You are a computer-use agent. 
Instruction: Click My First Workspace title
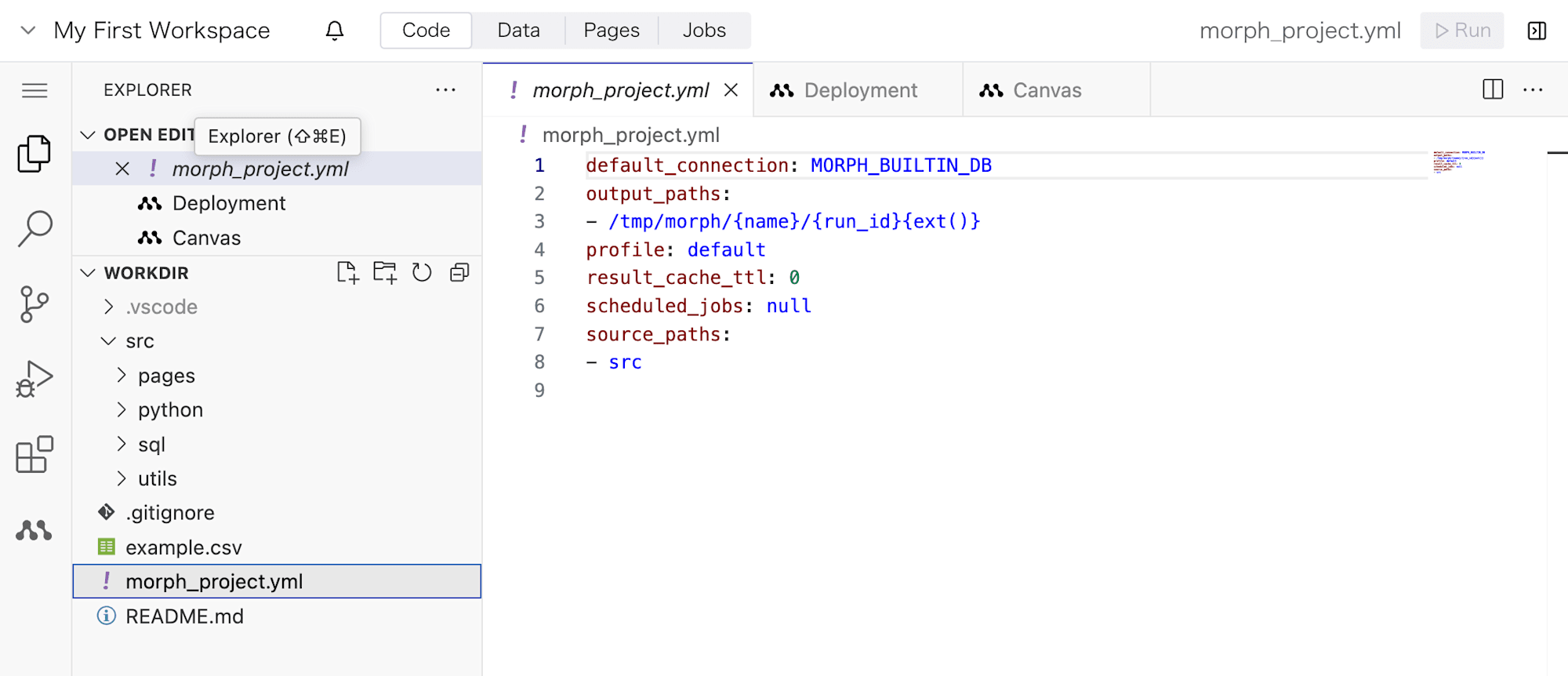[x=162, y=31]
